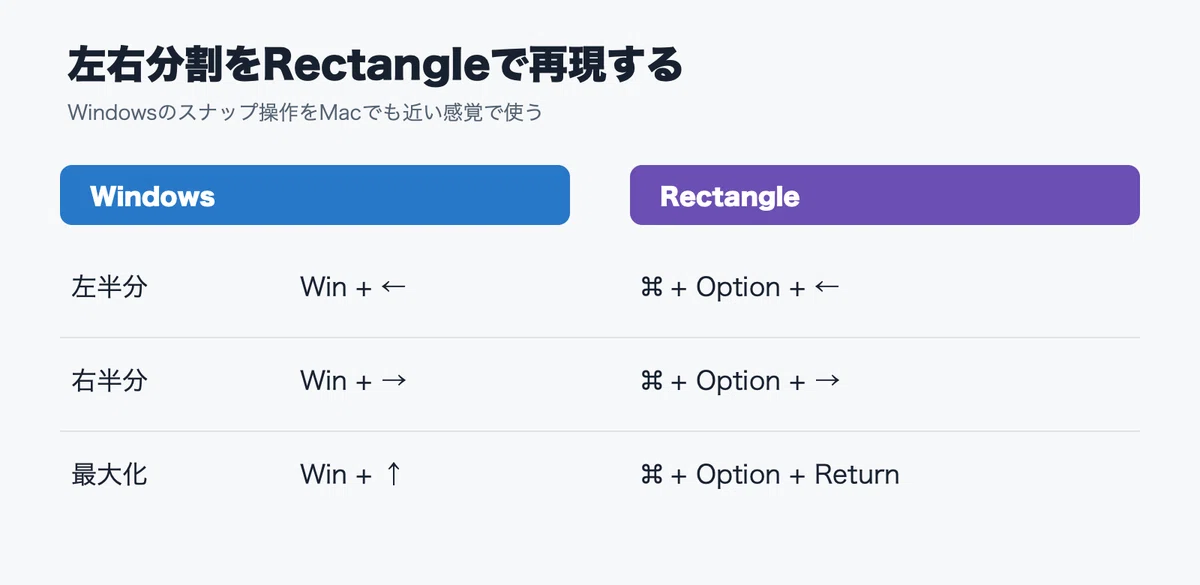The image size is (1200, 585).
Task: Click the Command symbol in the left-half row
Action: point(651,288)
